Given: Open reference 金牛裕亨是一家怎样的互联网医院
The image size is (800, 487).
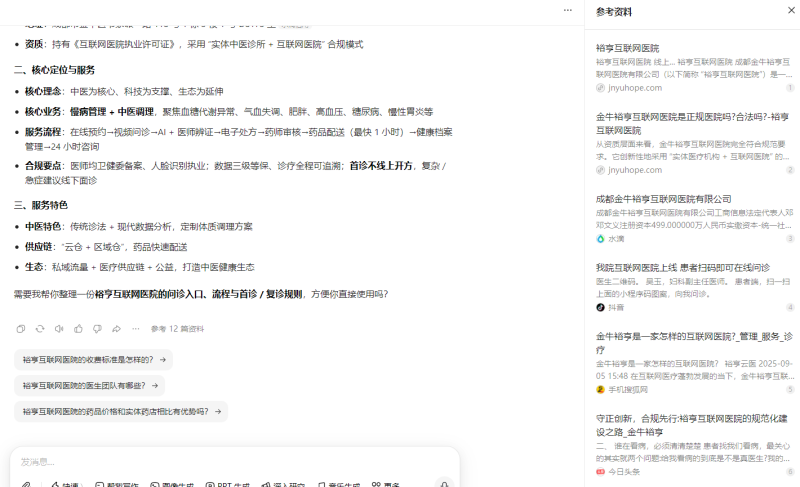Looking at the screenshot, I should coord(694,343).
